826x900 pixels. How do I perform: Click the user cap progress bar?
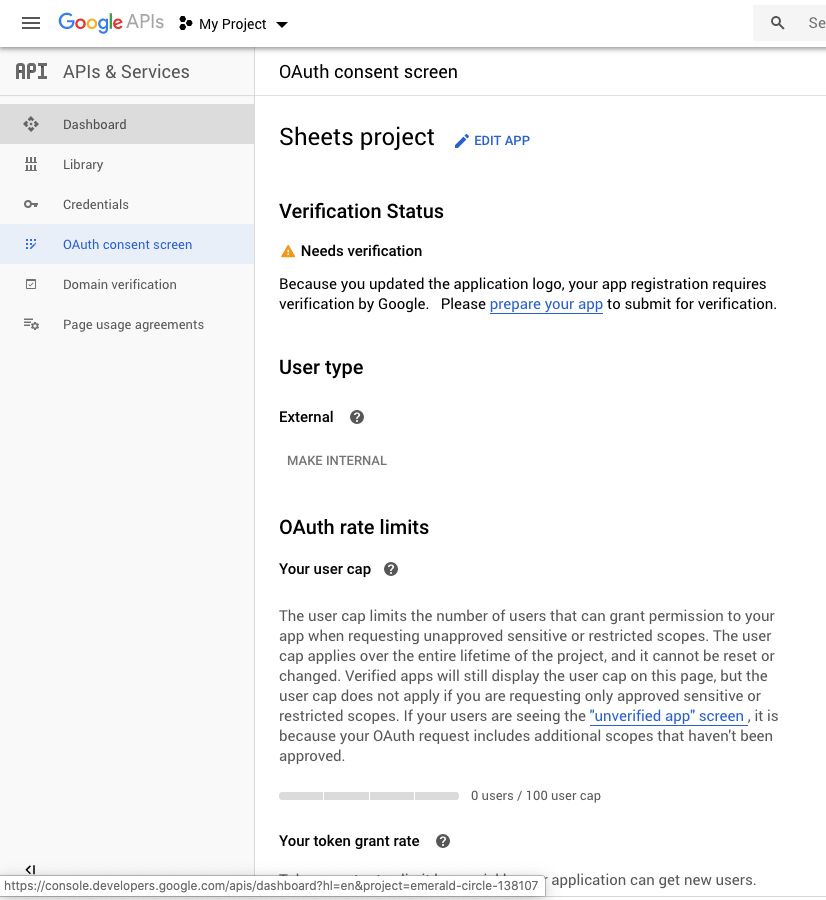(369, 796)
